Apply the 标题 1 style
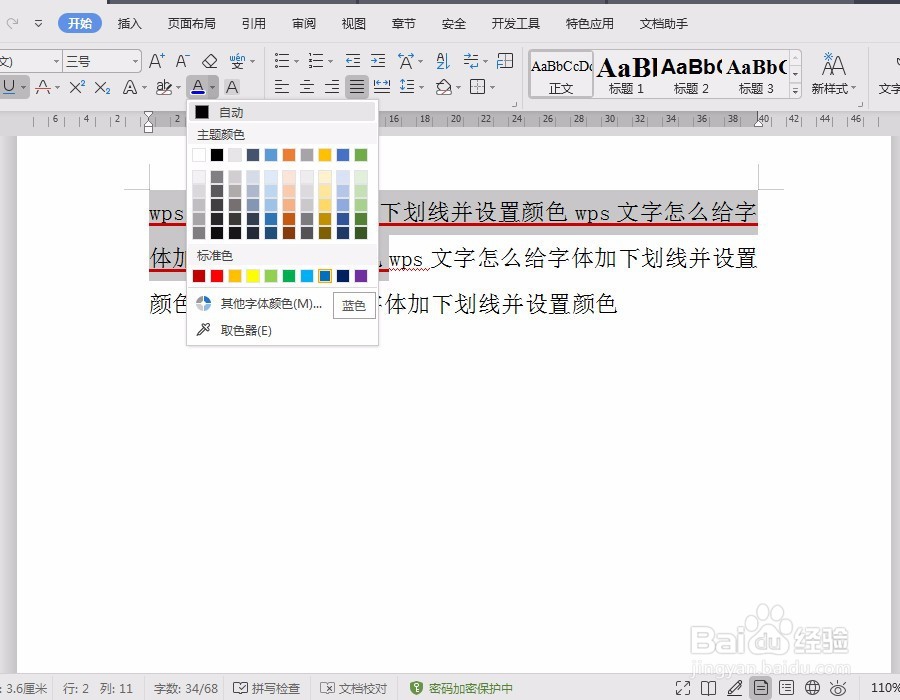The height and width of the screenshot is (700, 900). [x=626, y=74]
